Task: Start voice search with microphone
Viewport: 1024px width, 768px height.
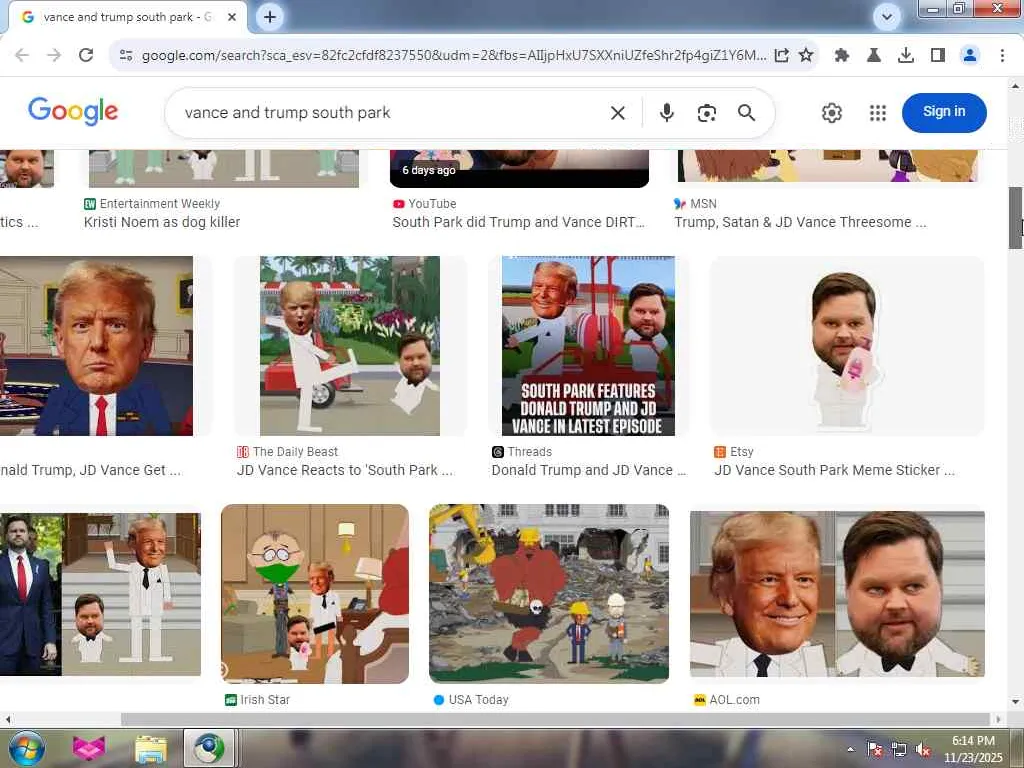Action: 667,113
